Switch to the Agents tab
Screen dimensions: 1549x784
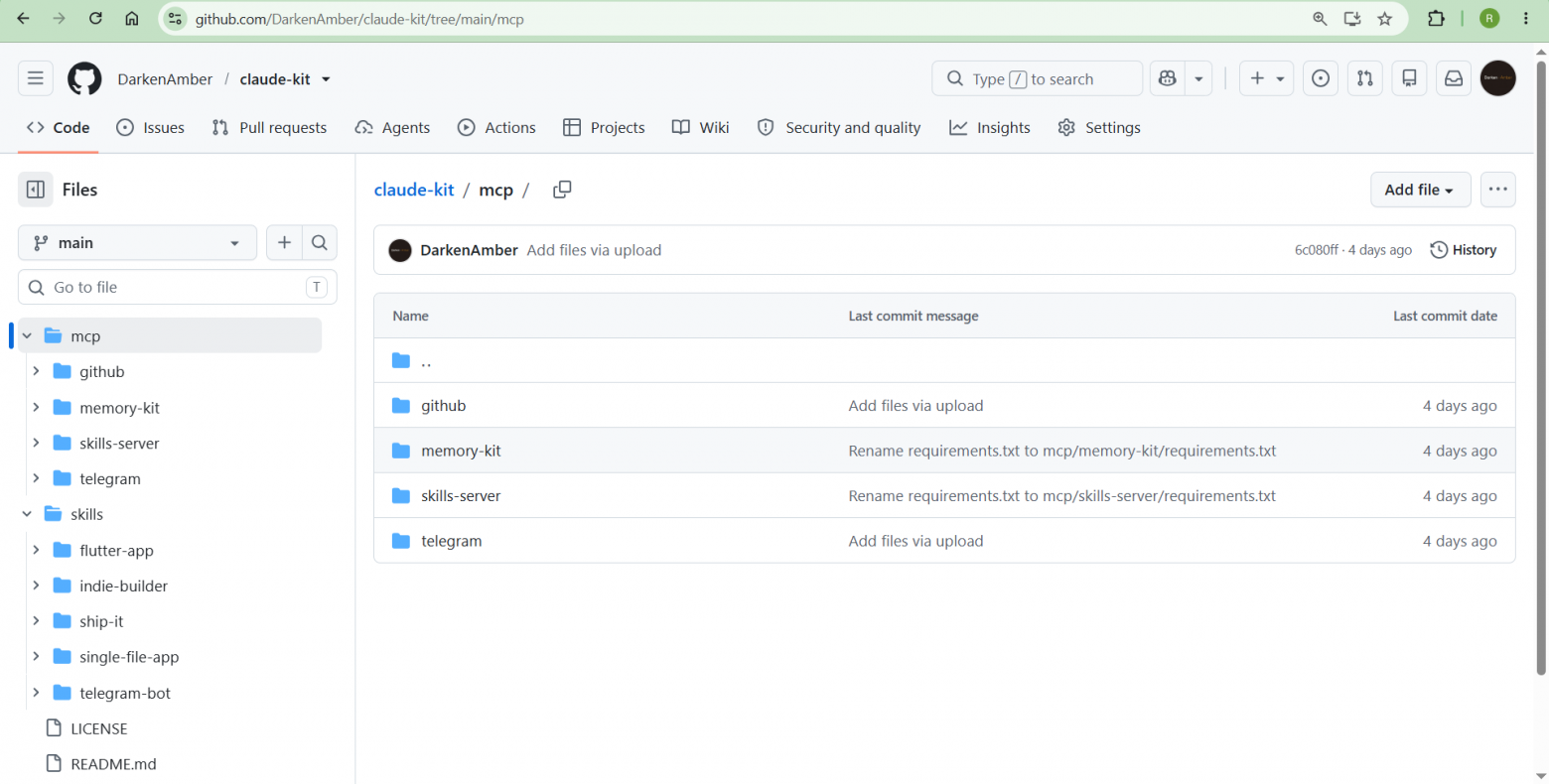[392, 128]
